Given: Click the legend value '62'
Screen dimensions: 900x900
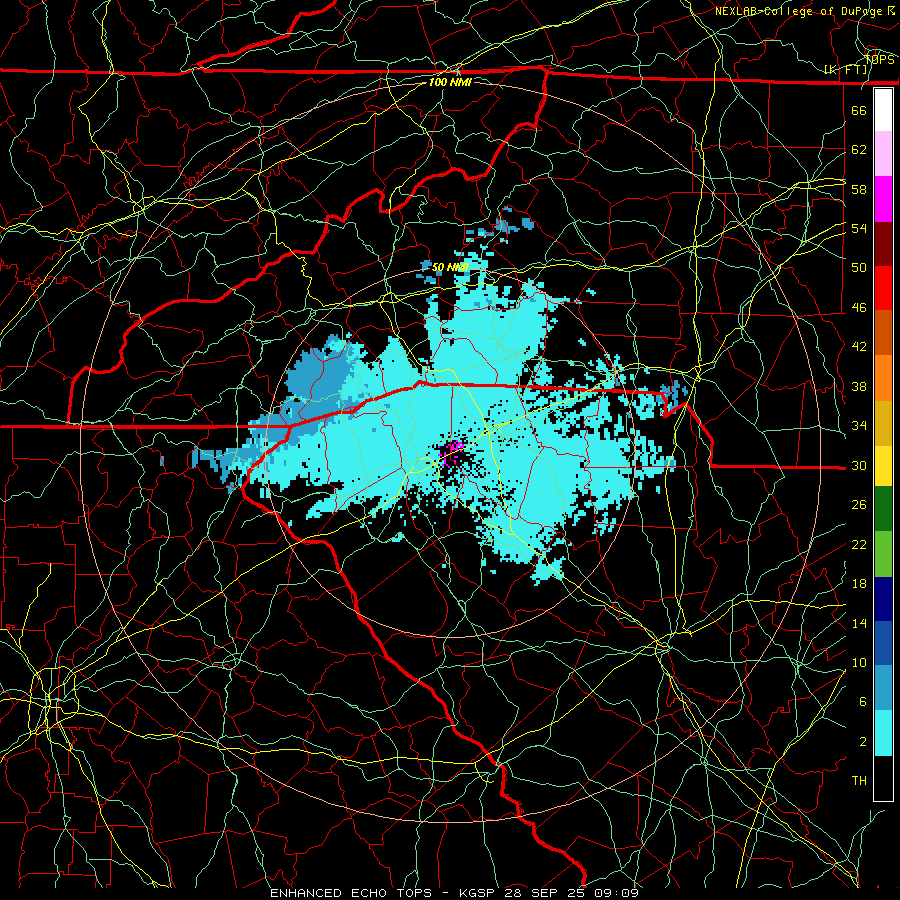Looking at the screenshot, I should coord(859,150).
